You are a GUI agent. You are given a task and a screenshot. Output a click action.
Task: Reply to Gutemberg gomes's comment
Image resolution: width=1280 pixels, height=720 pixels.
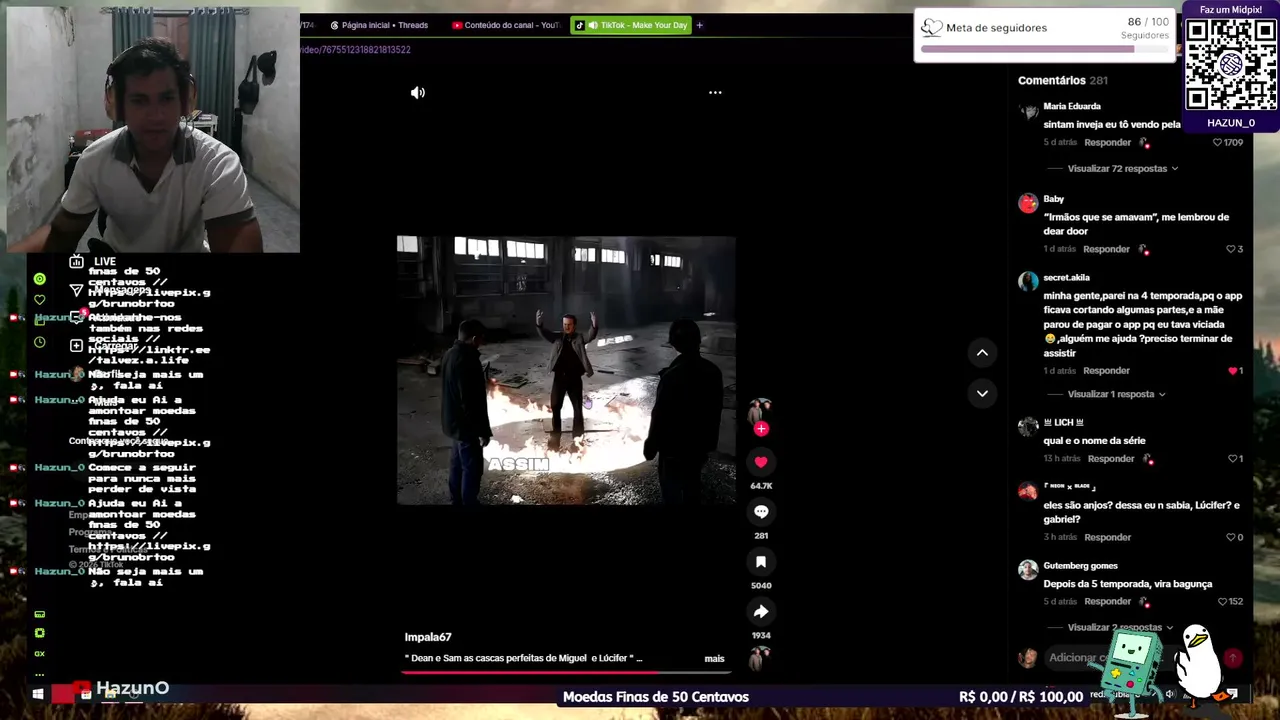click(x=1107, y=602)
